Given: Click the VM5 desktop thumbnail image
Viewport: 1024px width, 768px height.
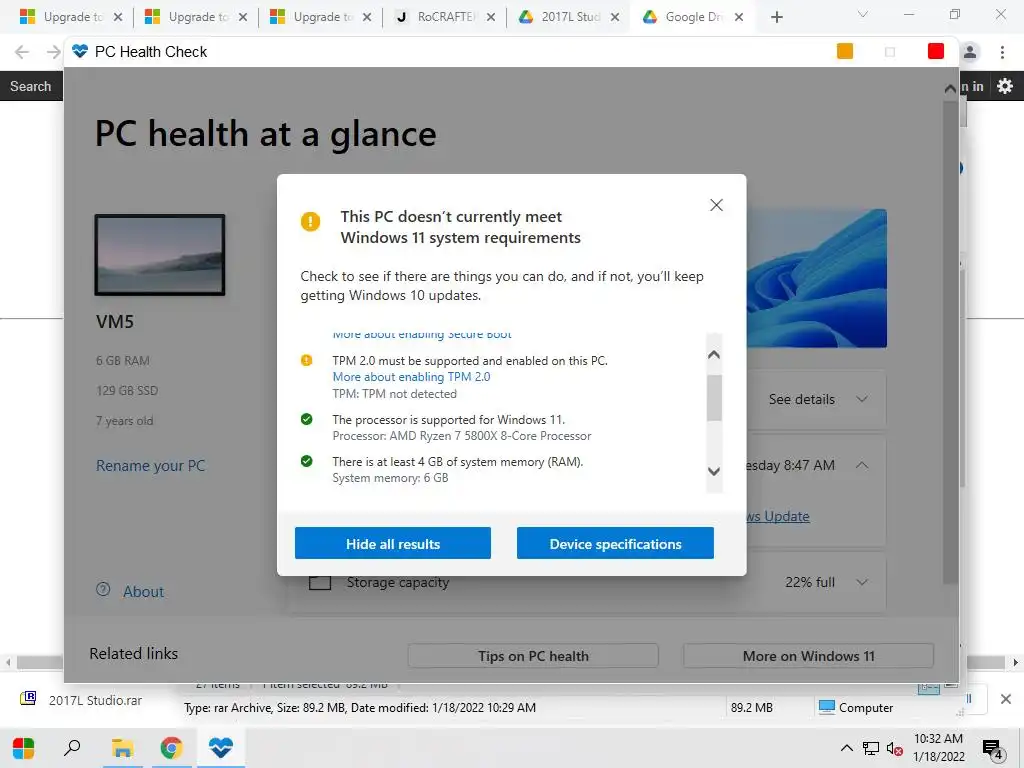Looking at the screenshot, I should tap(160, 255).
